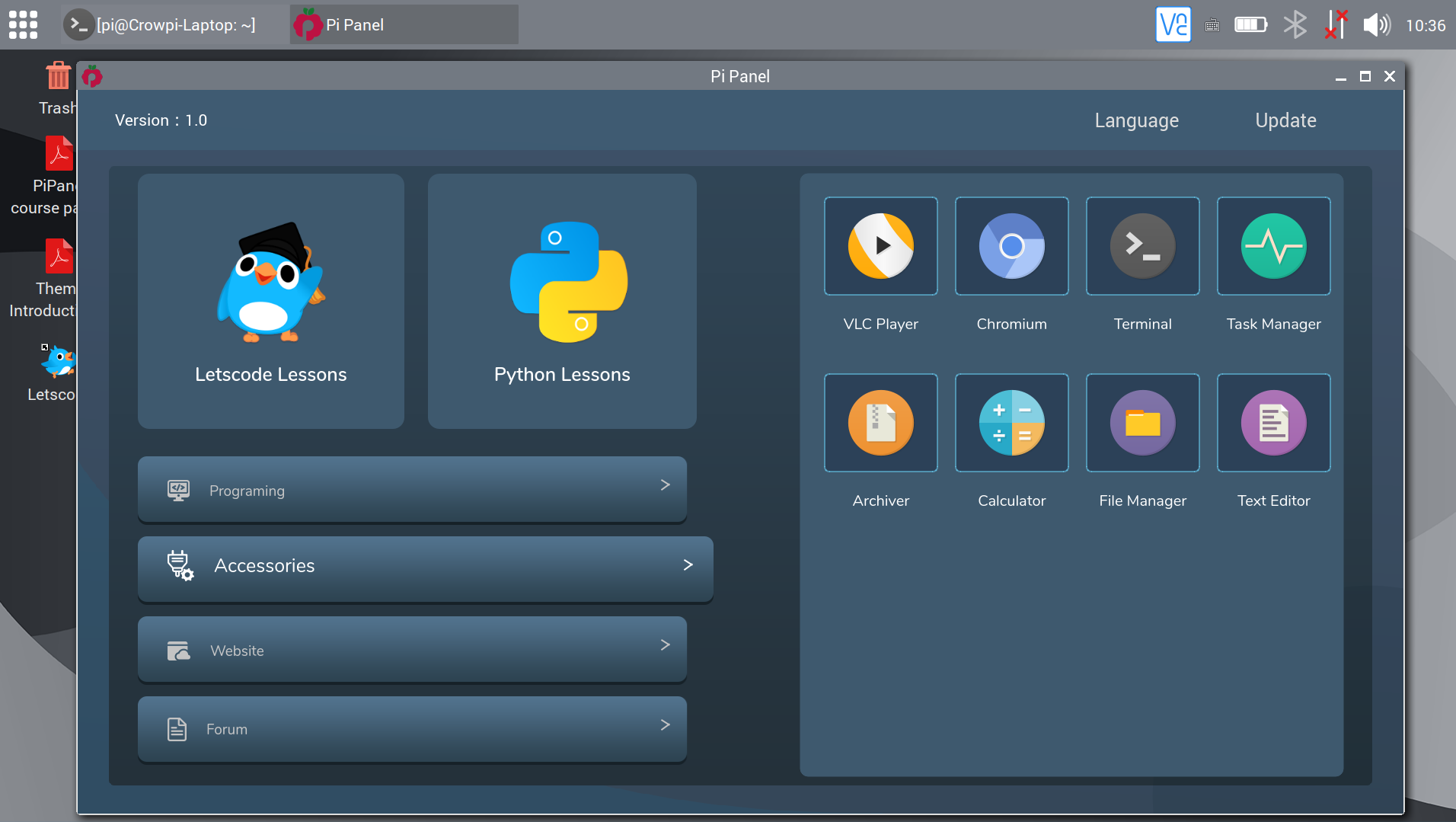Click the keyboard tray icon
This screenshot has width=1456, height=822.
coord(1212,25)
